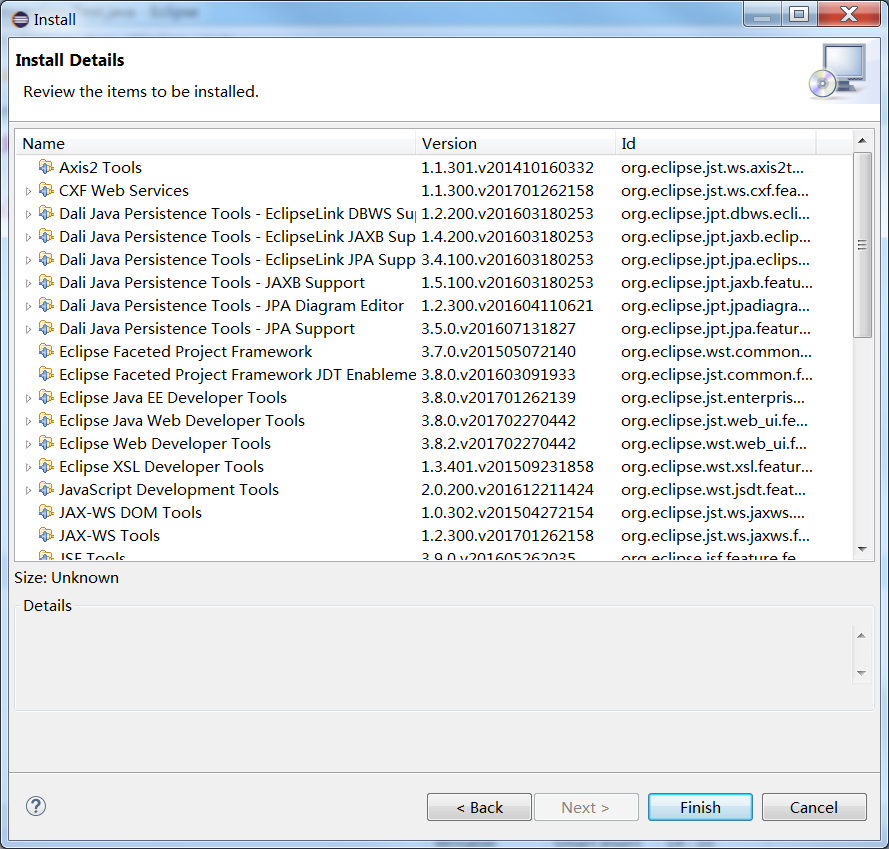Click the icon of the EclipseLink JPA row
Screen dimensions: 889x849
[46, 259]
